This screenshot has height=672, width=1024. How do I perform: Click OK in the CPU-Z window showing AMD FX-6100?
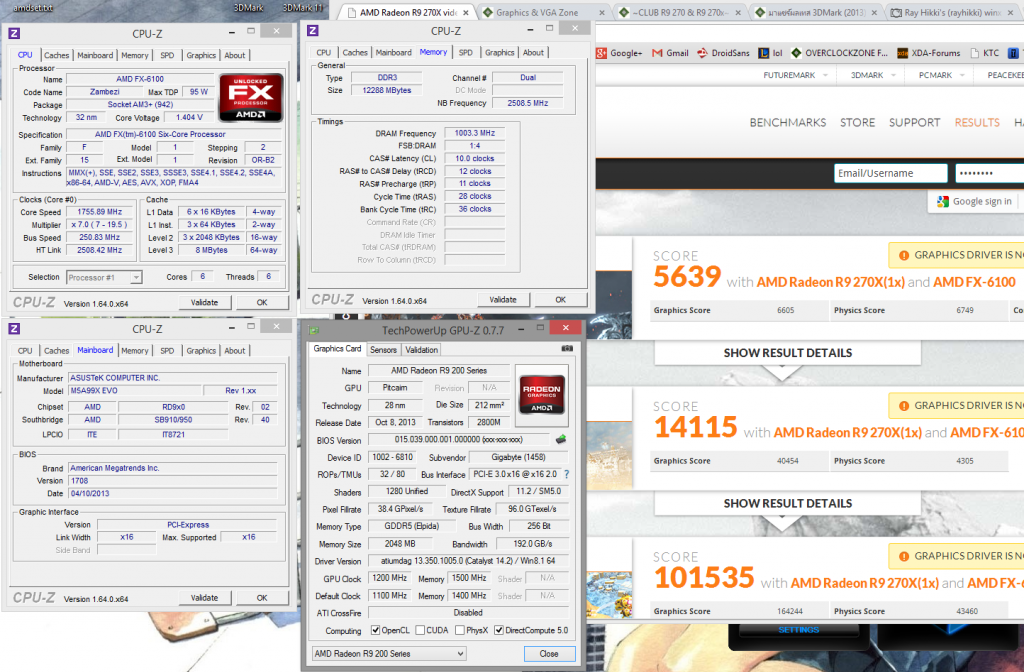262,302
